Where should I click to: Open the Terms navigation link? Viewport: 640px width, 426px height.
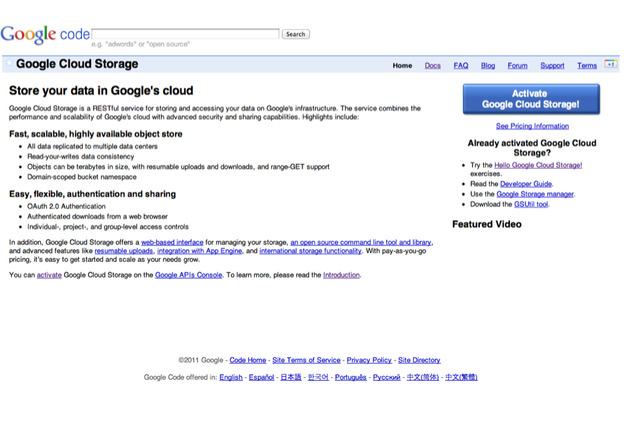click(587, 65)
